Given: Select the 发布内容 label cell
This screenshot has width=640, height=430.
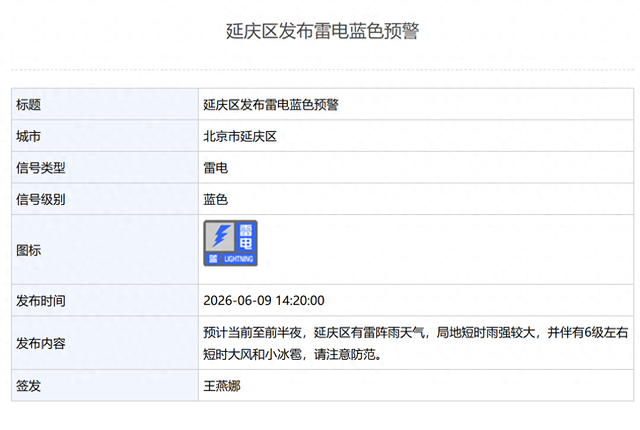Looking at the screenshot, I should point(105,343).
